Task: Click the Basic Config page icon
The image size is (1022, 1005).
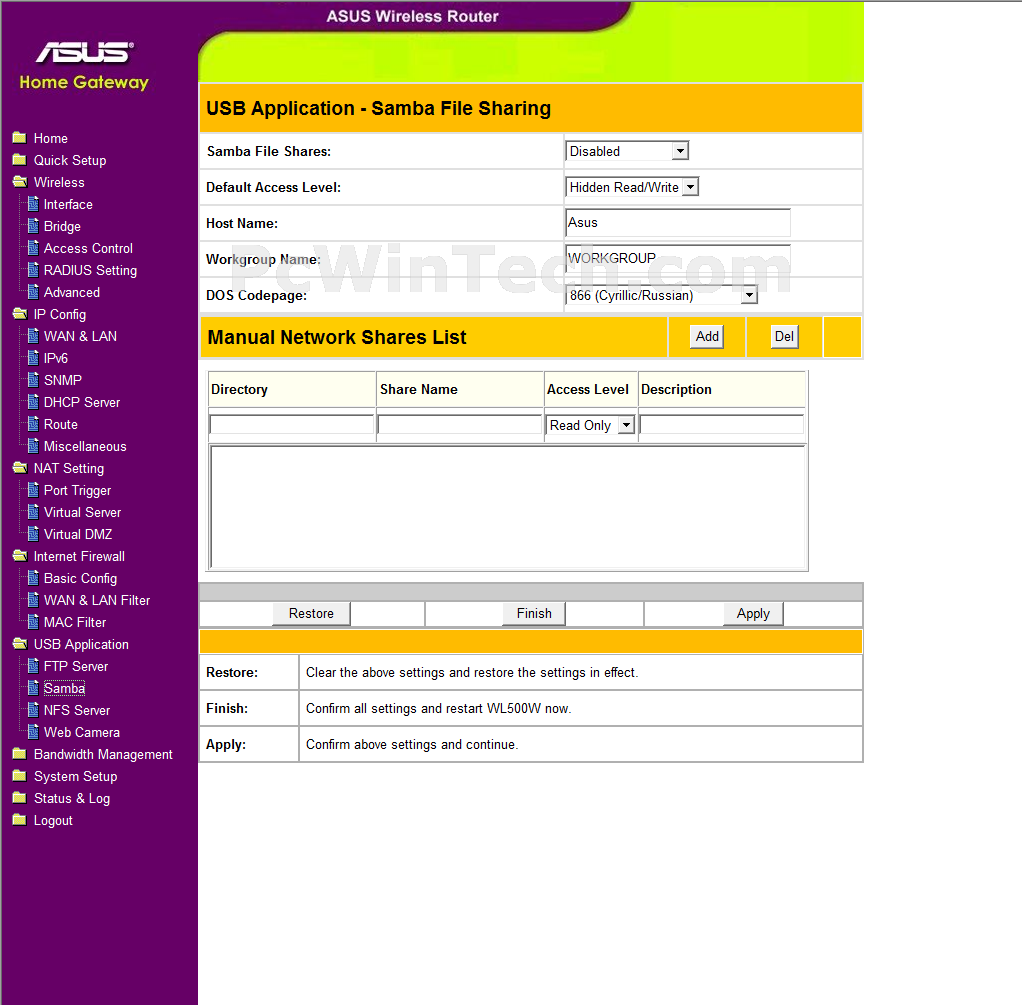Action: coord(33,578)
